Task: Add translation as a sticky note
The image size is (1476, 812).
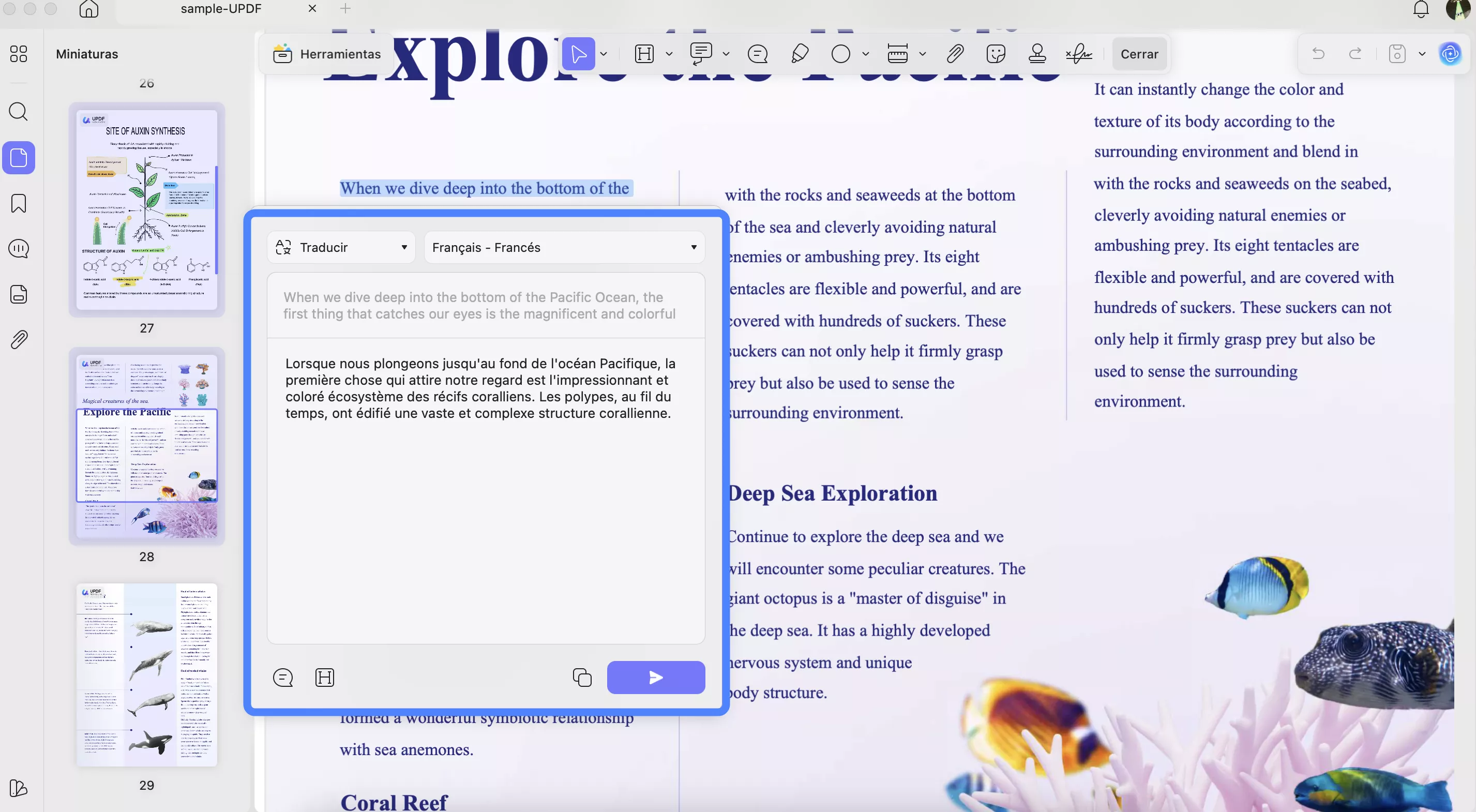Action: point(282,678)
